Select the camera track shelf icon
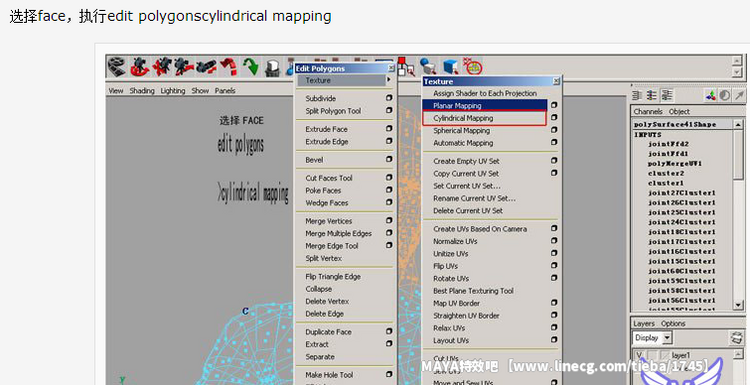The image size is (750, 385). 162,66
